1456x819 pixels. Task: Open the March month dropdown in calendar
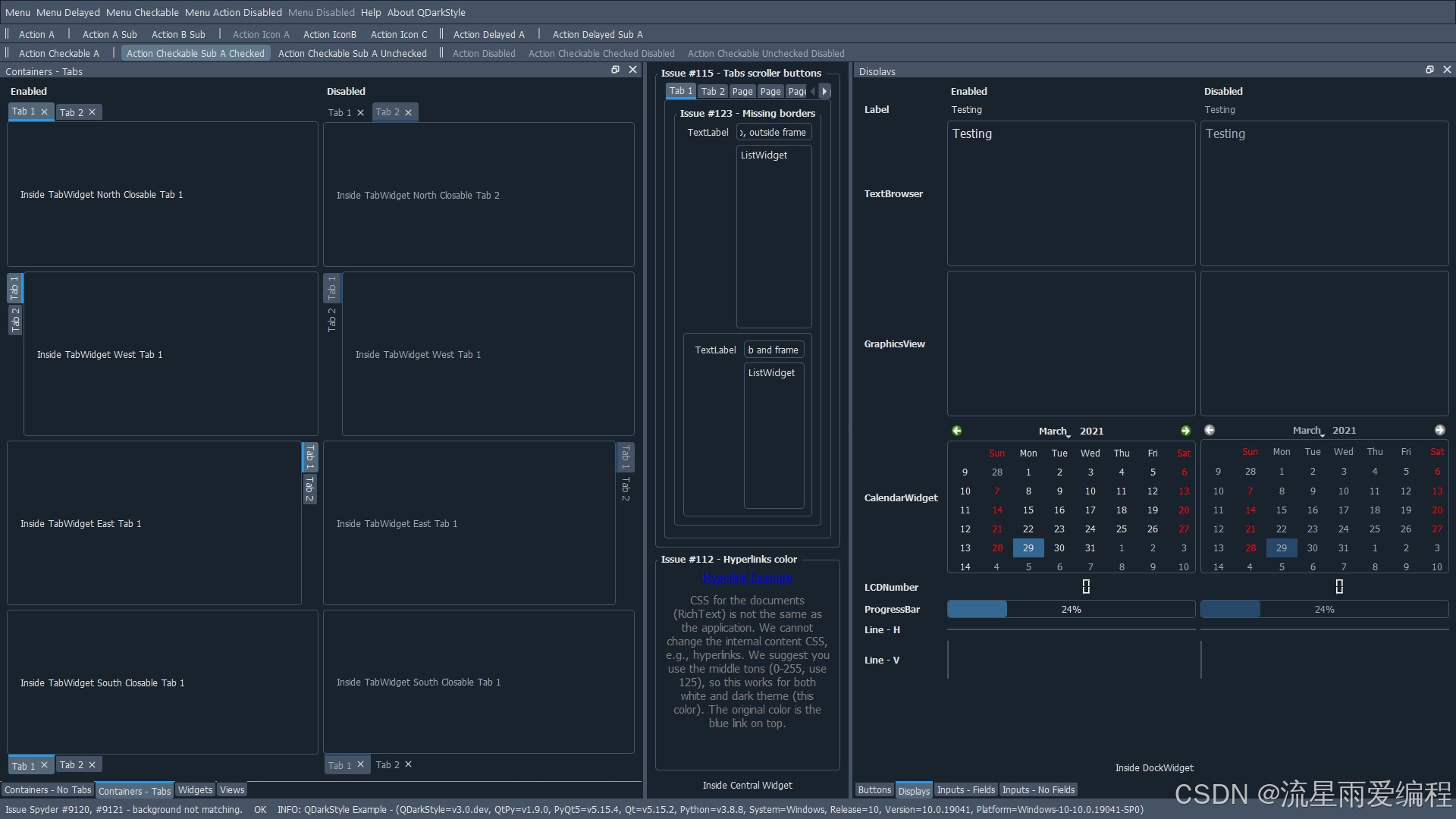click(1054, 431)
